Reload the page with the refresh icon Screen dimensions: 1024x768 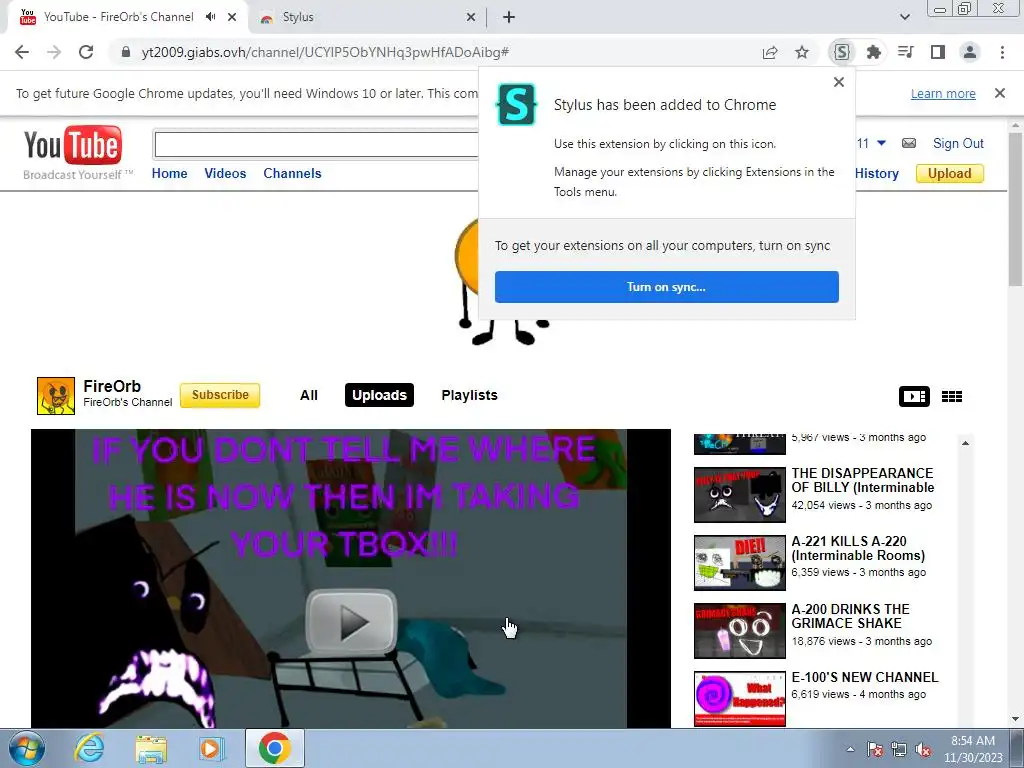[x=86, y=52]
